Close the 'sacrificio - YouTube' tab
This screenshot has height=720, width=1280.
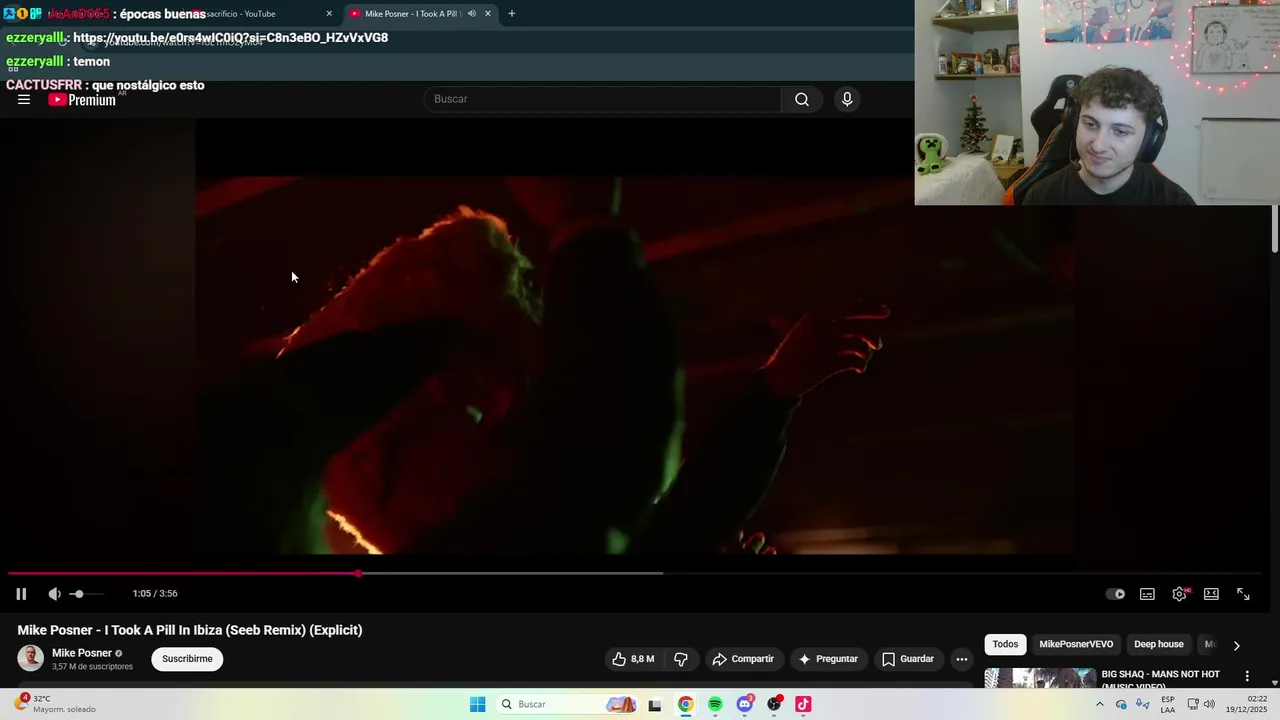point(329,14)
